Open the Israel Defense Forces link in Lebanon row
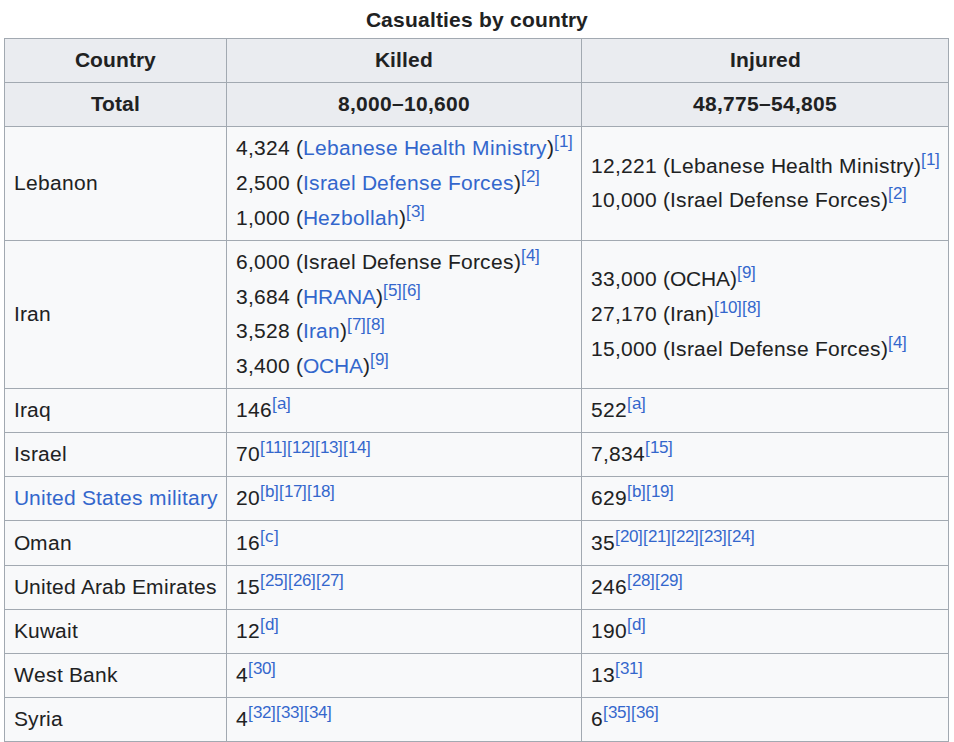This screenshot has width=954, height=742. pyautogui.click(x=409, y=183)
